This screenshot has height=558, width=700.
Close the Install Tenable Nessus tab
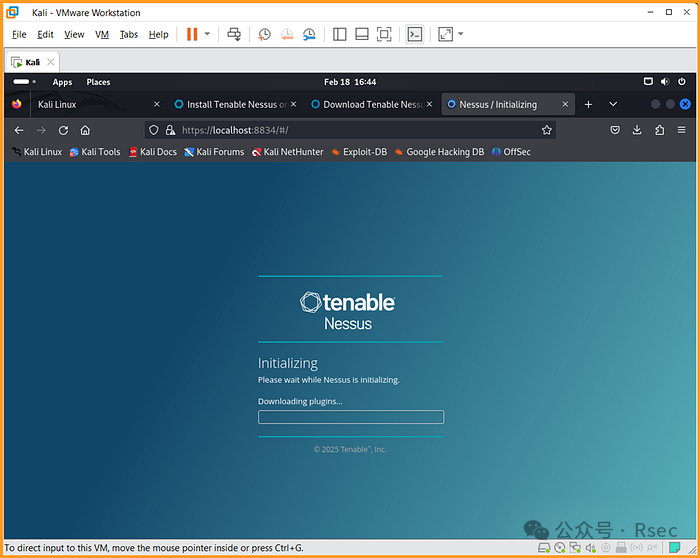click(x=293, y=104)
